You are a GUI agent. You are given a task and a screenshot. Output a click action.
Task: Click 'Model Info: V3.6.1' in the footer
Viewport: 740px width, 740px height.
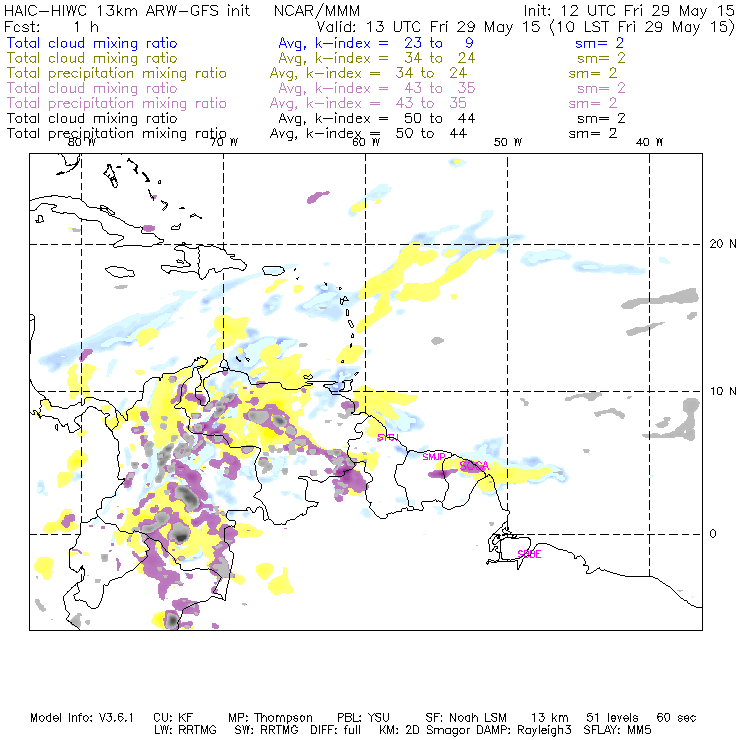(x=82, y=718)
